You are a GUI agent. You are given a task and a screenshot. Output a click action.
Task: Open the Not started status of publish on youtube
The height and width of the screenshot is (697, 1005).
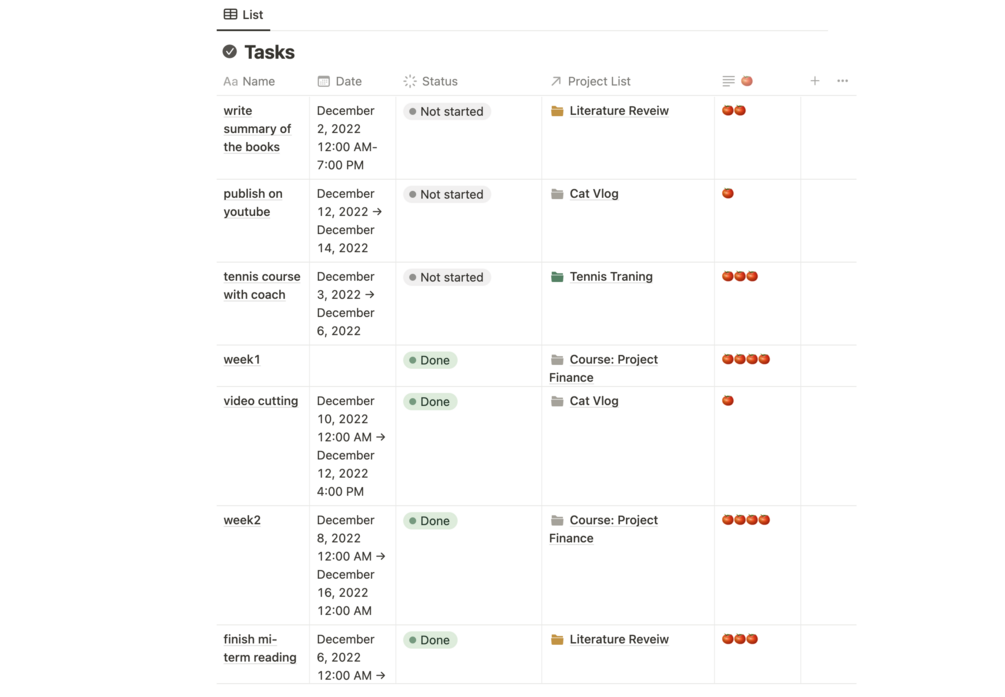[447, 194]
